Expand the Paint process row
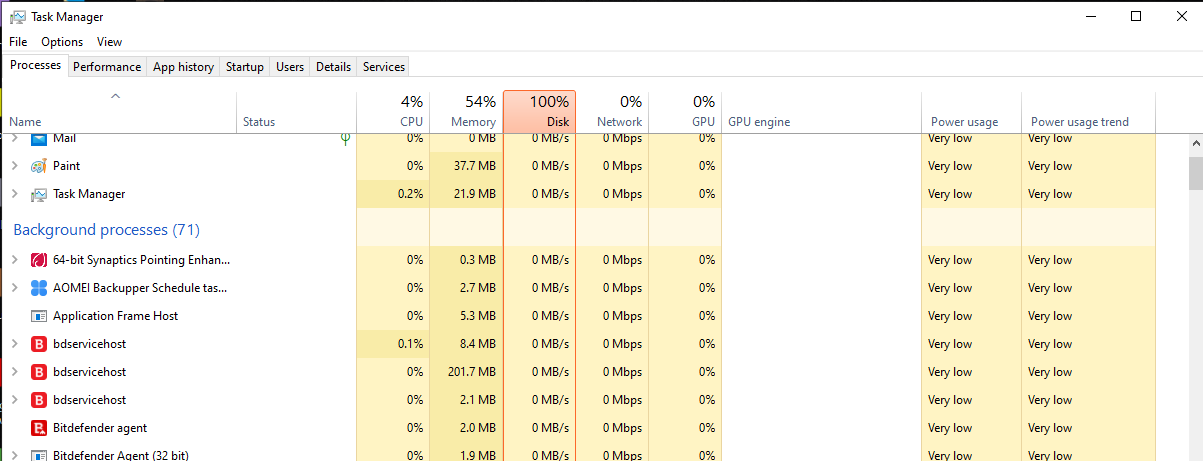The image size is (1203, 461). [14, 166]
